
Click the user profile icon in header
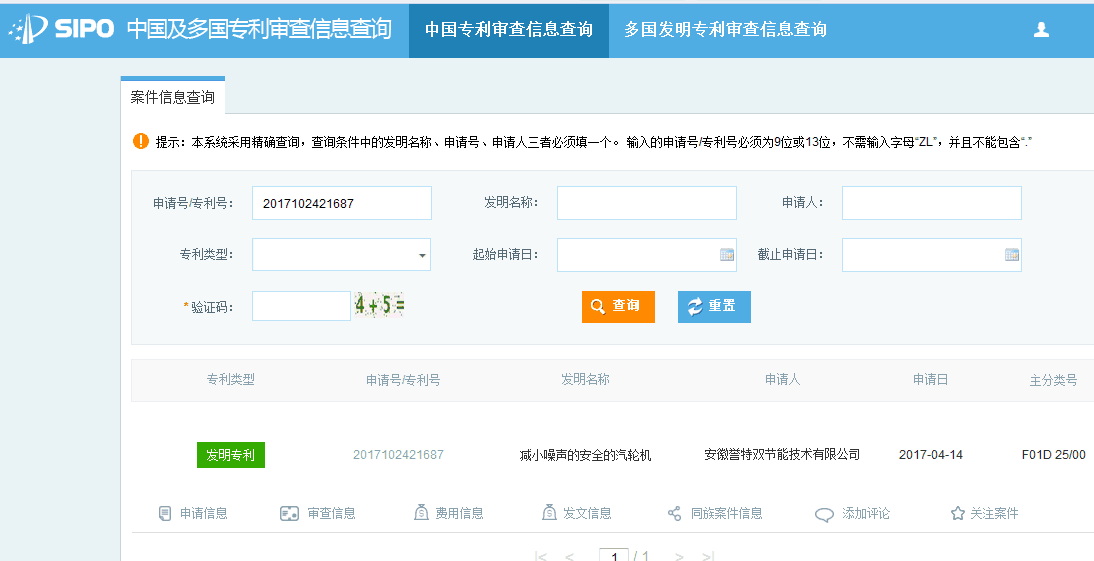pyautogui.click(x=1041, y=30)
